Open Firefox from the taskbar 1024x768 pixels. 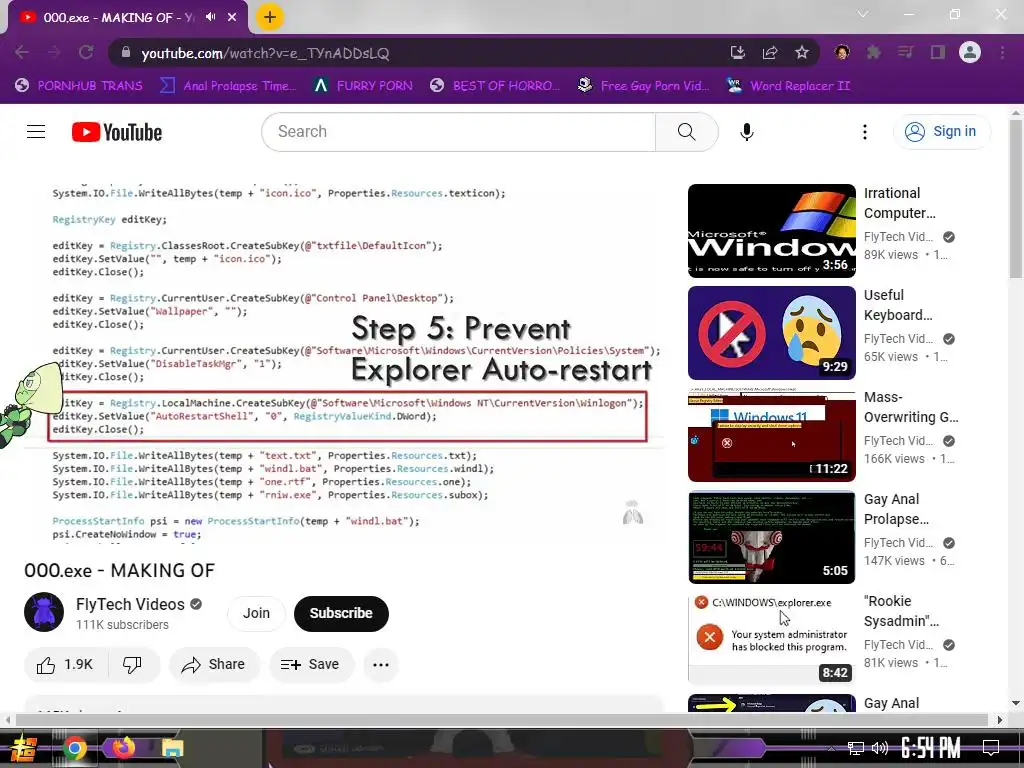(x=123, y=748)
